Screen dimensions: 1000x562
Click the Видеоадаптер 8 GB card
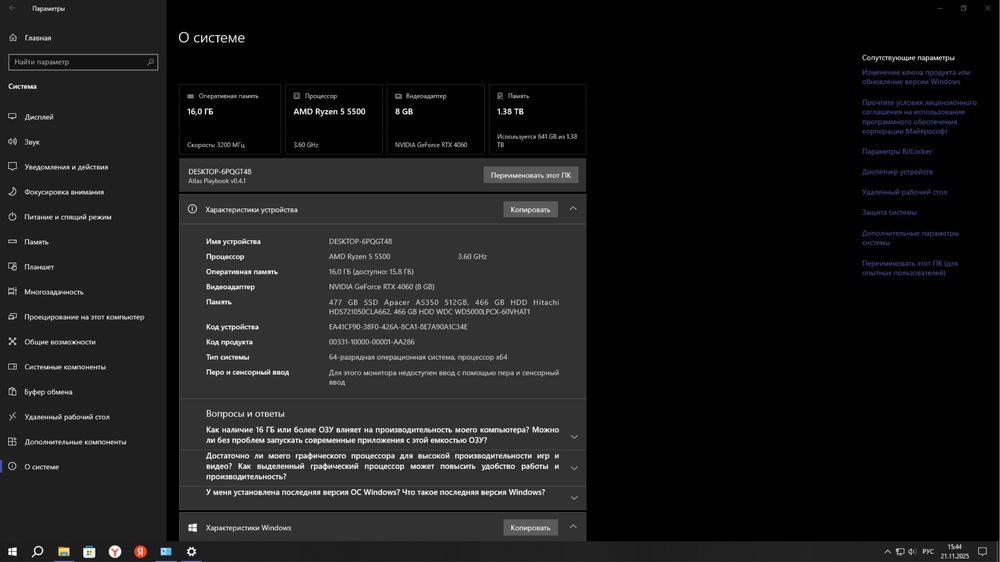(436, 119)
